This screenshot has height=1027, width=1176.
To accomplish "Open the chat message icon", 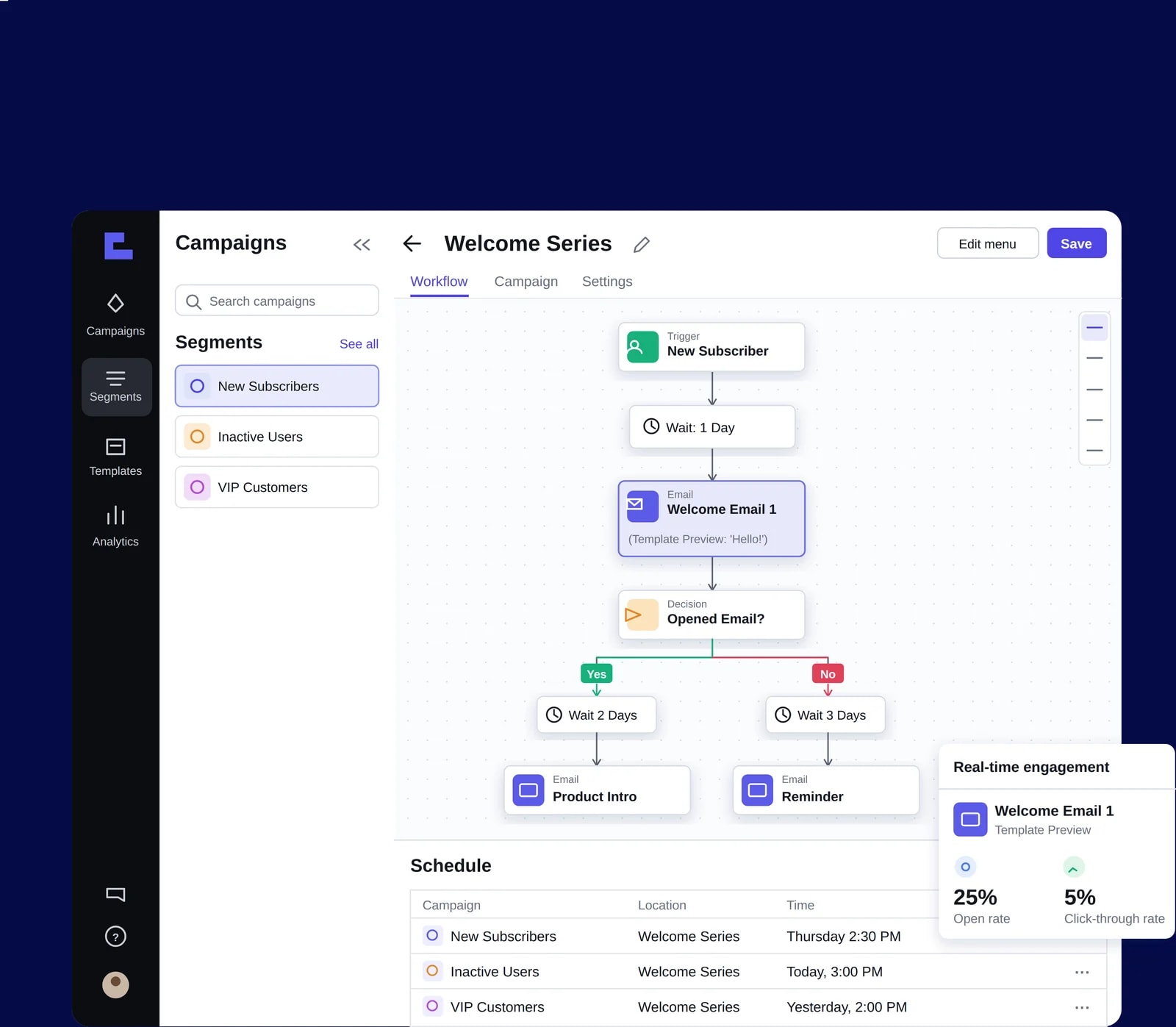I will click(115, 895).
